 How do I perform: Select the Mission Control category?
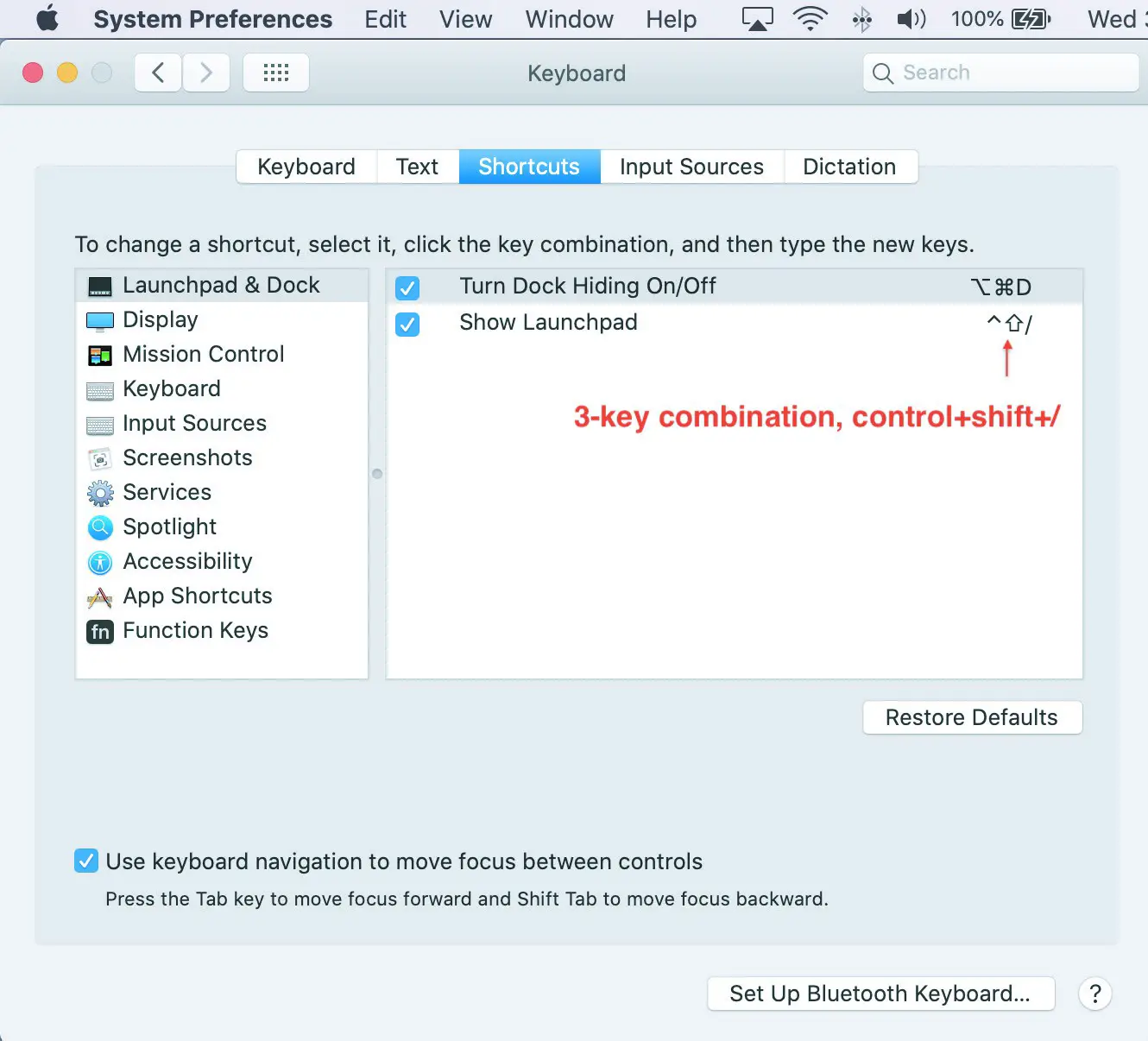[223, 355]
